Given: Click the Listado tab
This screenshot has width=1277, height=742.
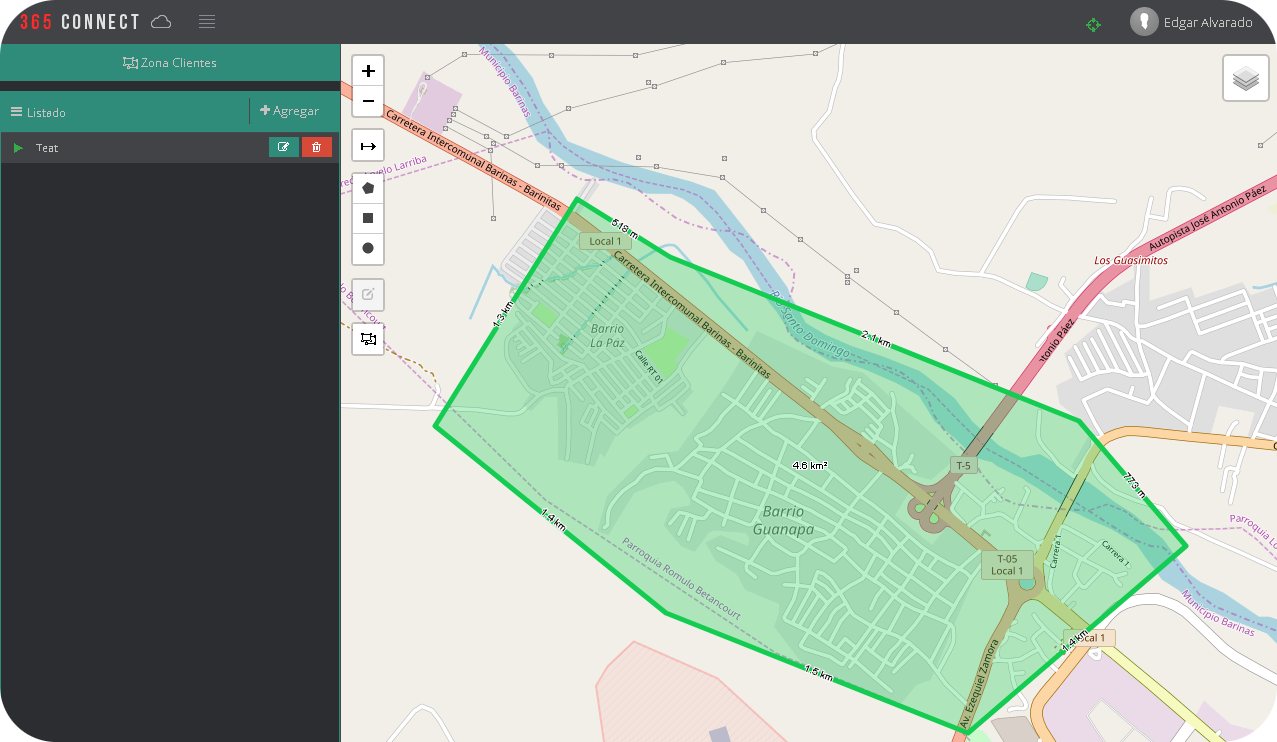Looking at the screenshot, I should (x=39, y=112).
